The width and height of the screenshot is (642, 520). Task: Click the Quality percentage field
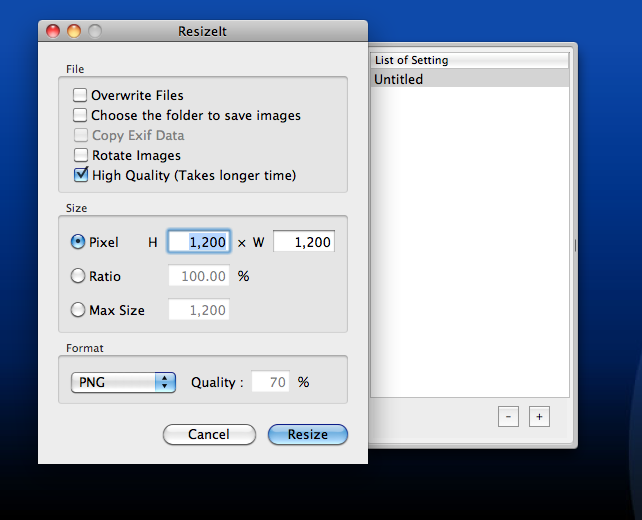point(270,382)
